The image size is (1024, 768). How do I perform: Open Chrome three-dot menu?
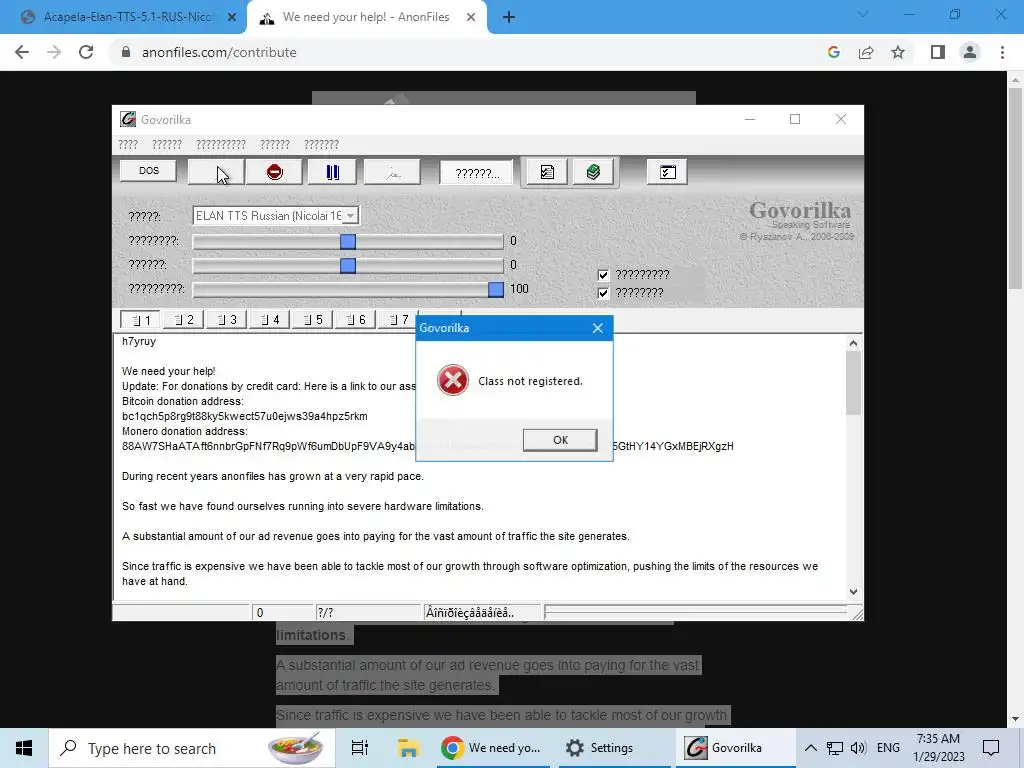[1002, 52]
